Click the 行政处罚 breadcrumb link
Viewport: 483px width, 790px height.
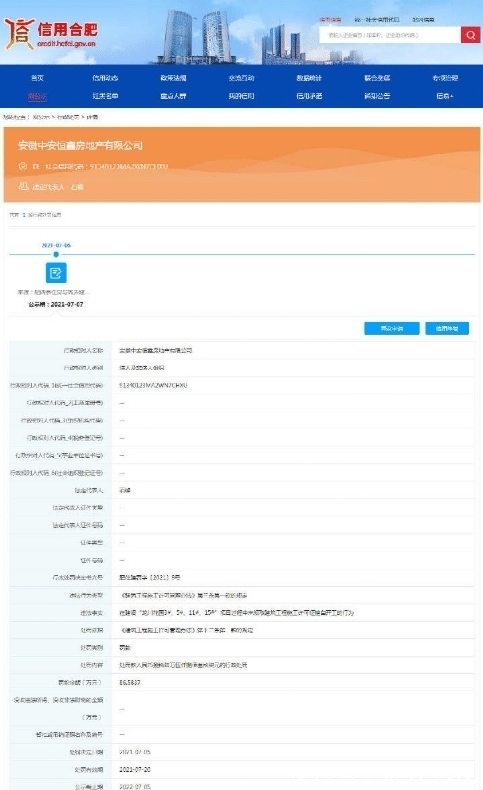(67, 117)
